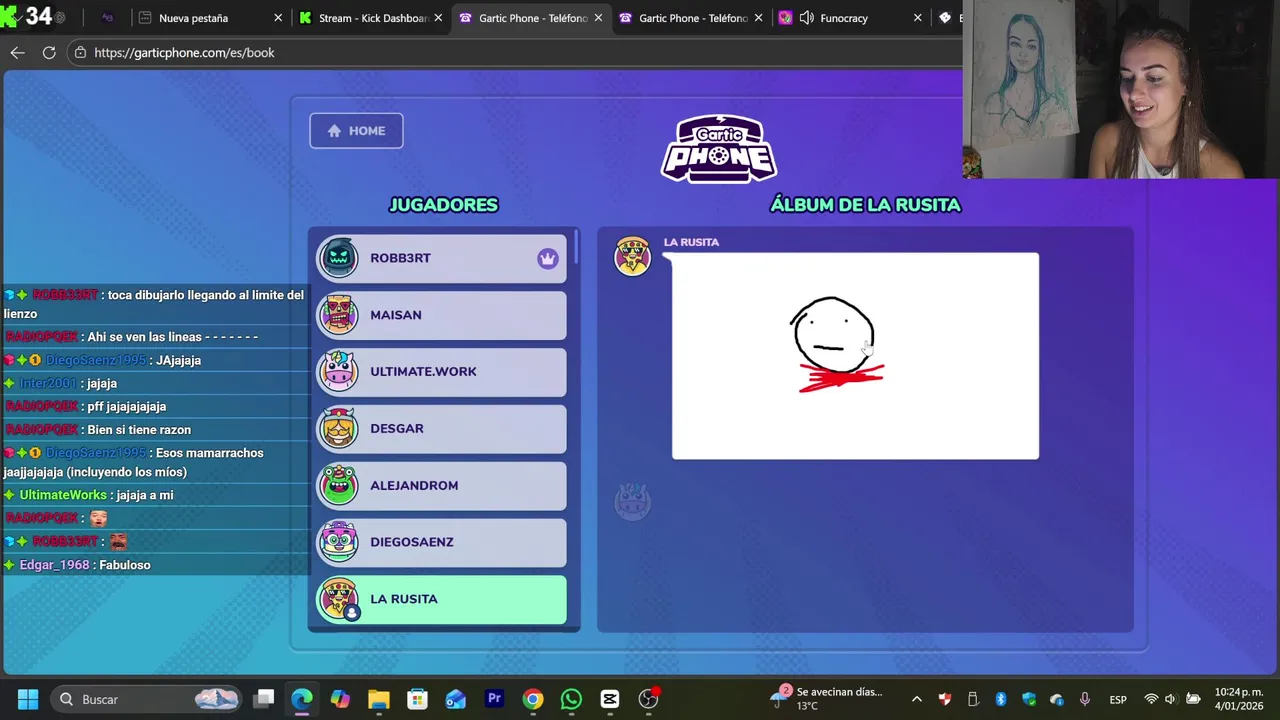The width and height of the screenshot is (1280, 720).
Task: Click the chat message 'Bien si tiene razon'
Action: [x=139, y=430]
